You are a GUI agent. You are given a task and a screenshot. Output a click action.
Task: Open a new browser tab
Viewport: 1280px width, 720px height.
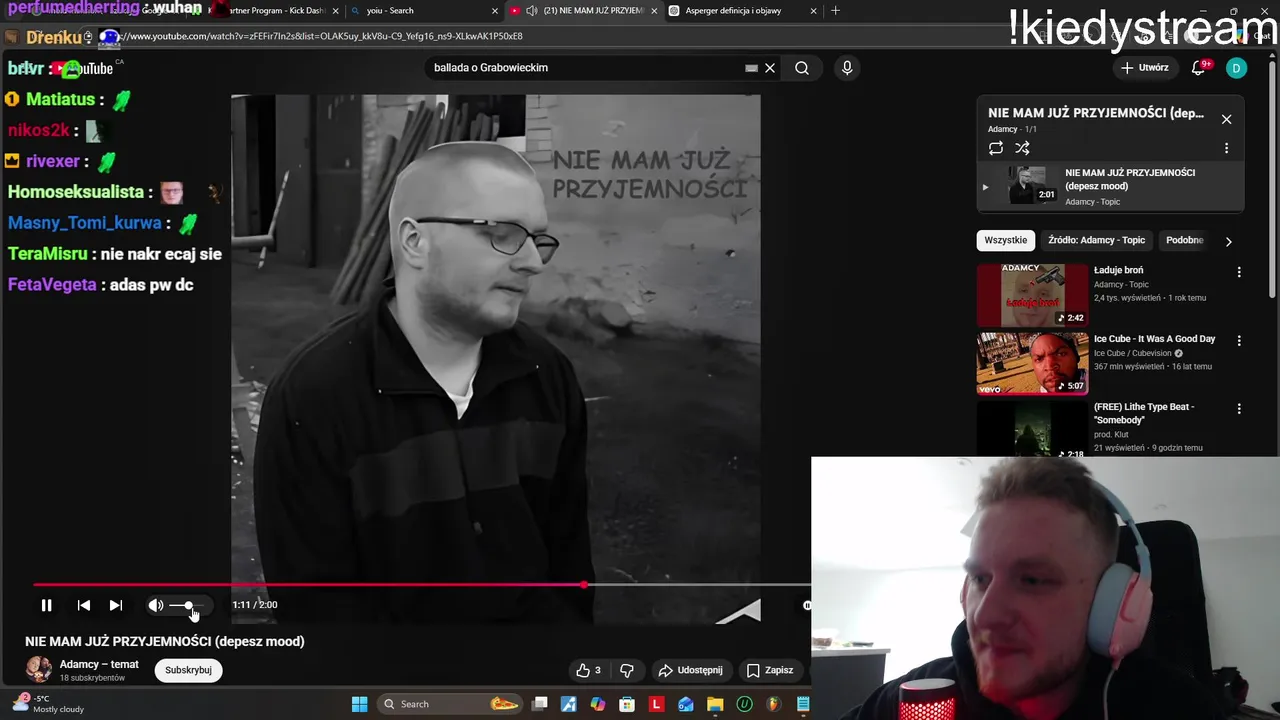(835, 11)
